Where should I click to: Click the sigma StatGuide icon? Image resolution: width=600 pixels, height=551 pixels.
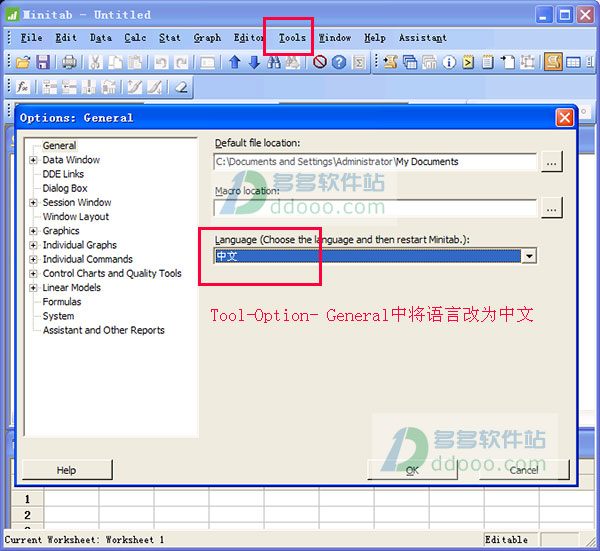359,62
